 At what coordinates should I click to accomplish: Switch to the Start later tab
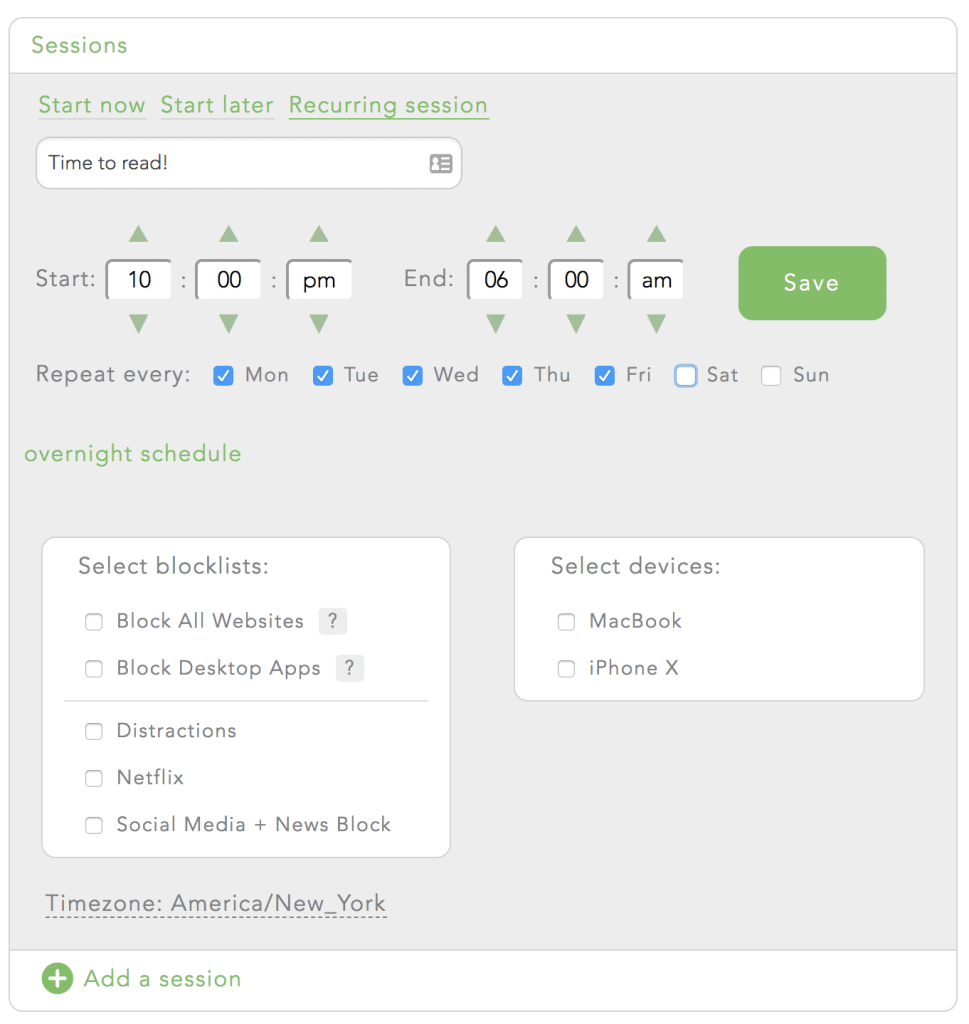217,105
